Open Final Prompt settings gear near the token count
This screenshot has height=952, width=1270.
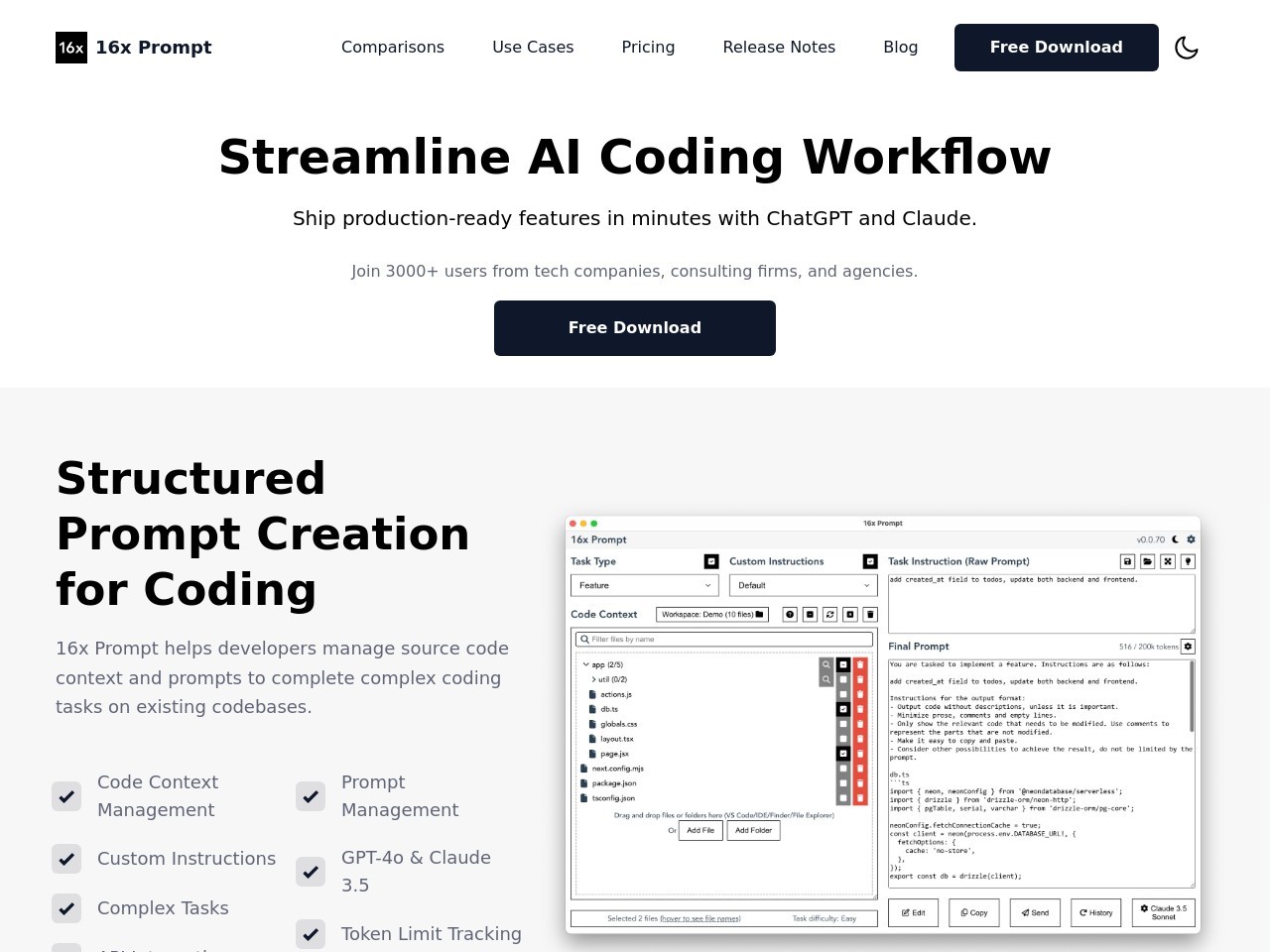tap(1188, 647)
